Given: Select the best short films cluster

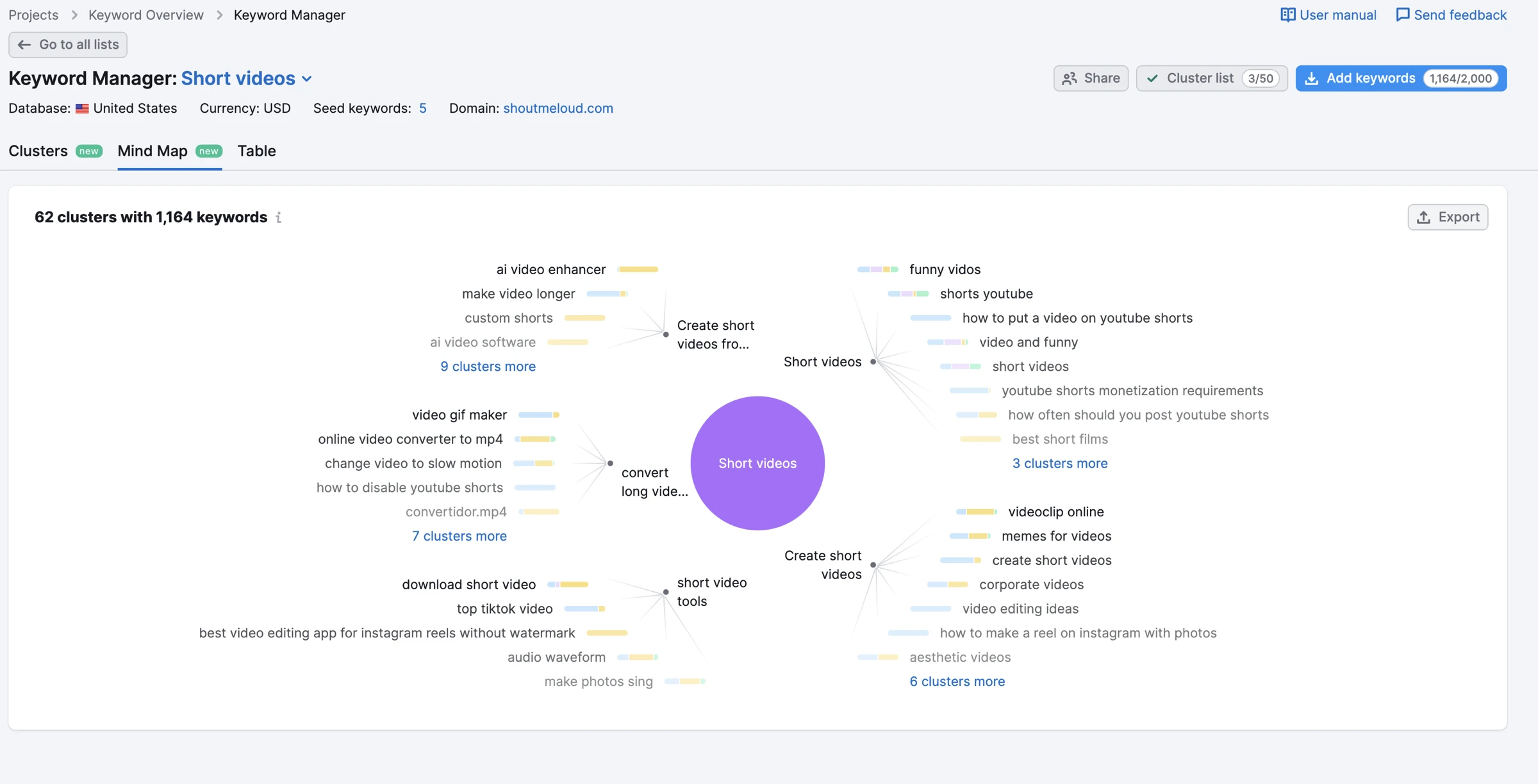Looking at the screenshot, I should coord(1060,439).
